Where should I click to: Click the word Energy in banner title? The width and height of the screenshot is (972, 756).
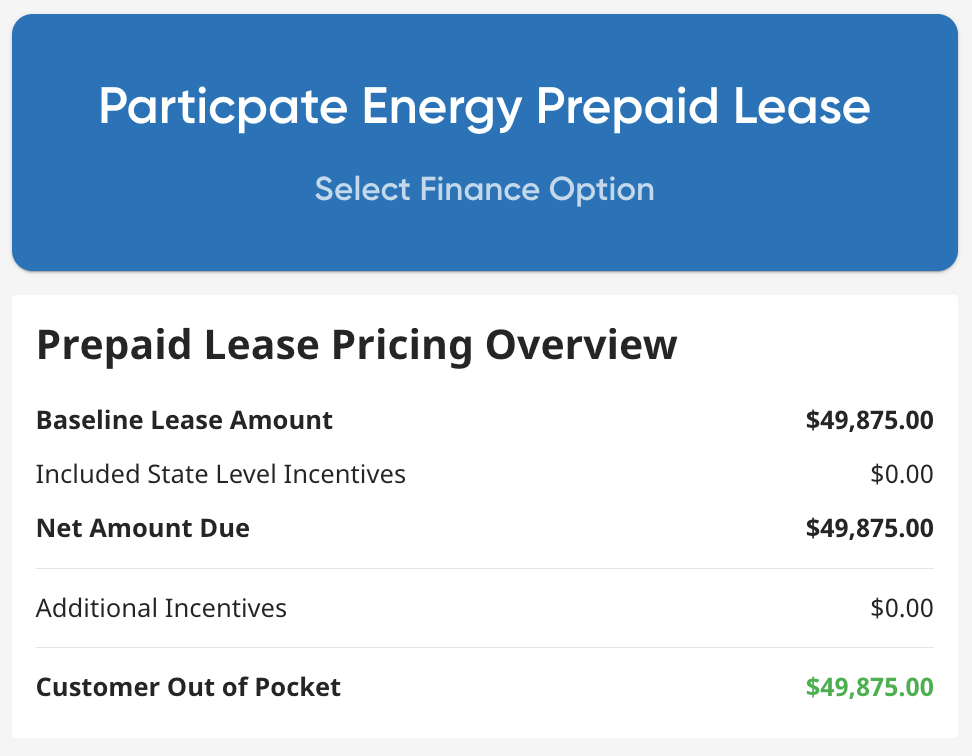tap(442, 108)
